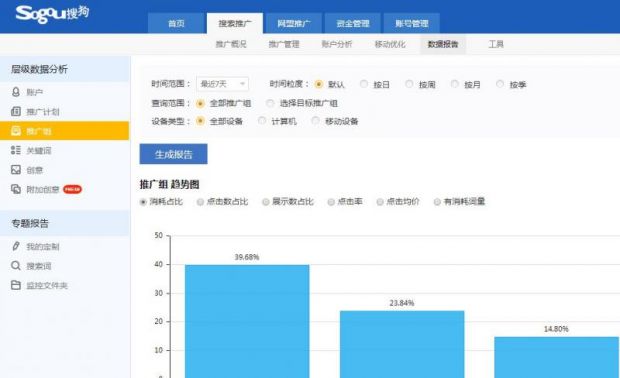620x378 pixels.
Task: Open 推广概况 submenu item
Action: [231, 44]
